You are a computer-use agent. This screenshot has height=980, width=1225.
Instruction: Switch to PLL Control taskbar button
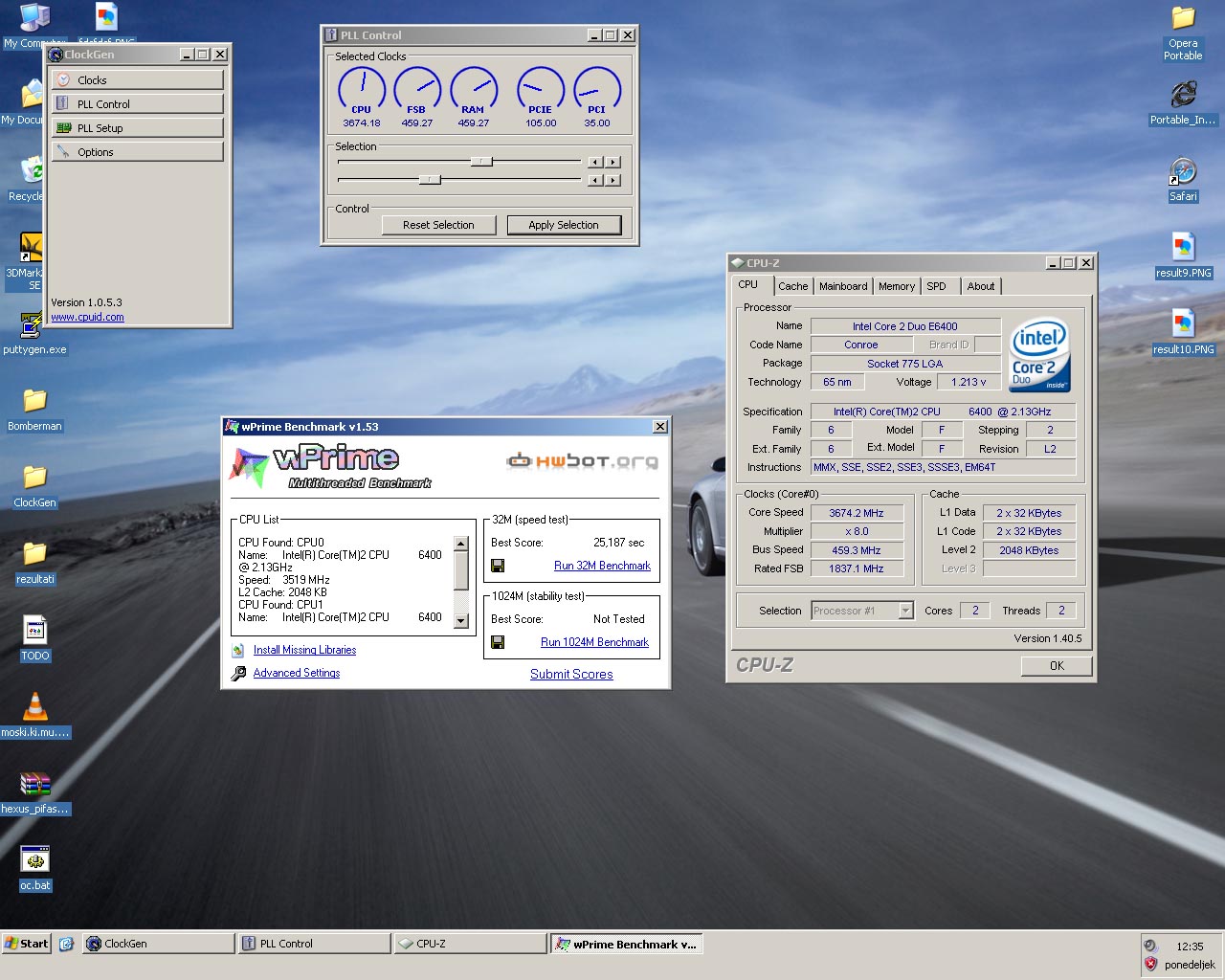pyautogui.click(x=314, y=944)
